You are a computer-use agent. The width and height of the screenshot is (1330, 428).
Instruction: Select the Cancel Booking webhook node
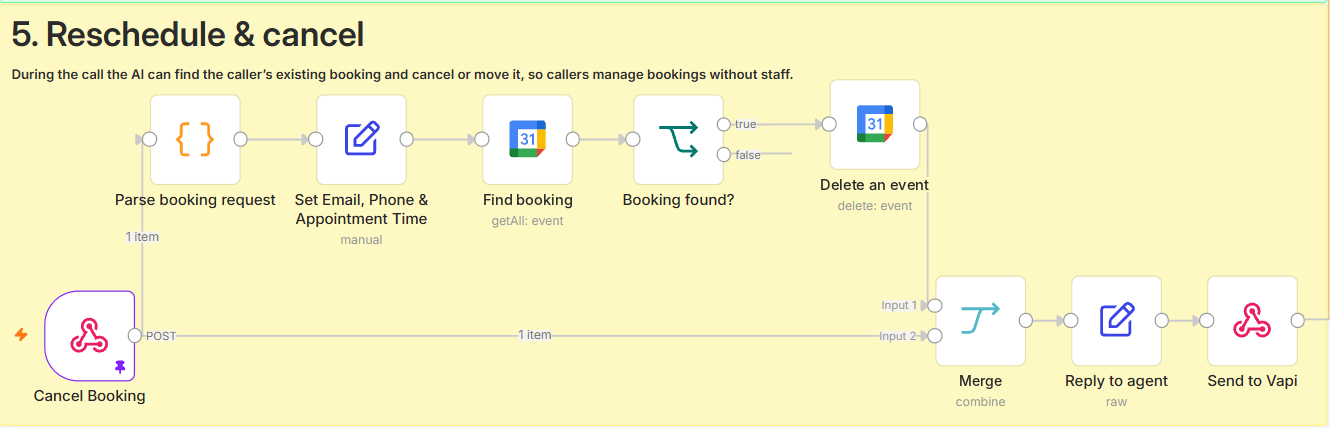pos(89,336)
